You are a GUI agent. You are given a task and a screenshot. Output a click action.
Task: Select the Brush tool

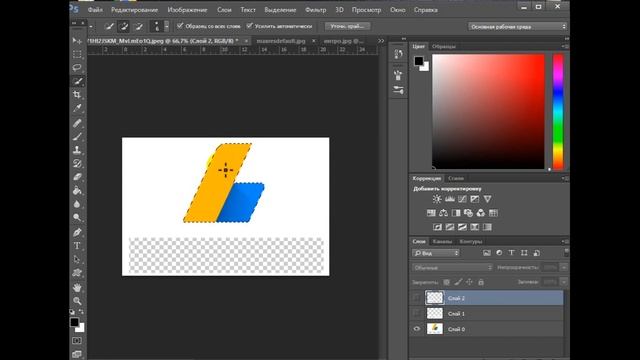(77, 137)
